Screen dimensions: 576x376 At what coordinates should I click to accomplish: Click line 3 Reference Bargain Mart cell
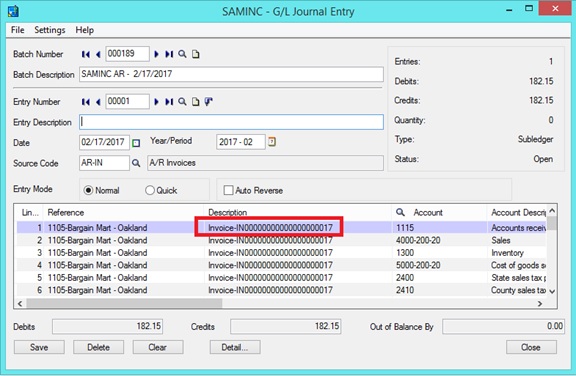(123, 253)
